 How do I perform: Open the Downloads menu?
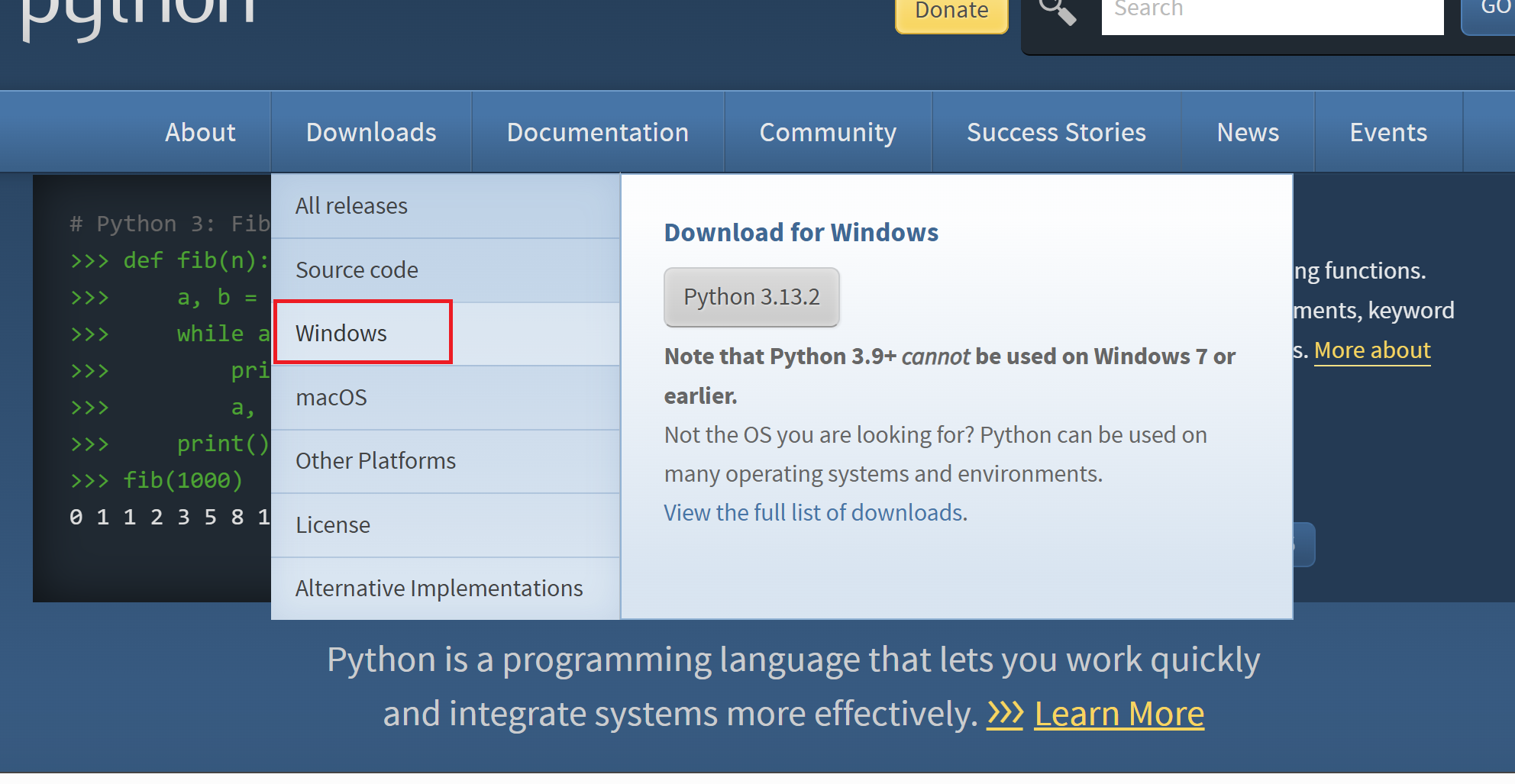(371, 132)
